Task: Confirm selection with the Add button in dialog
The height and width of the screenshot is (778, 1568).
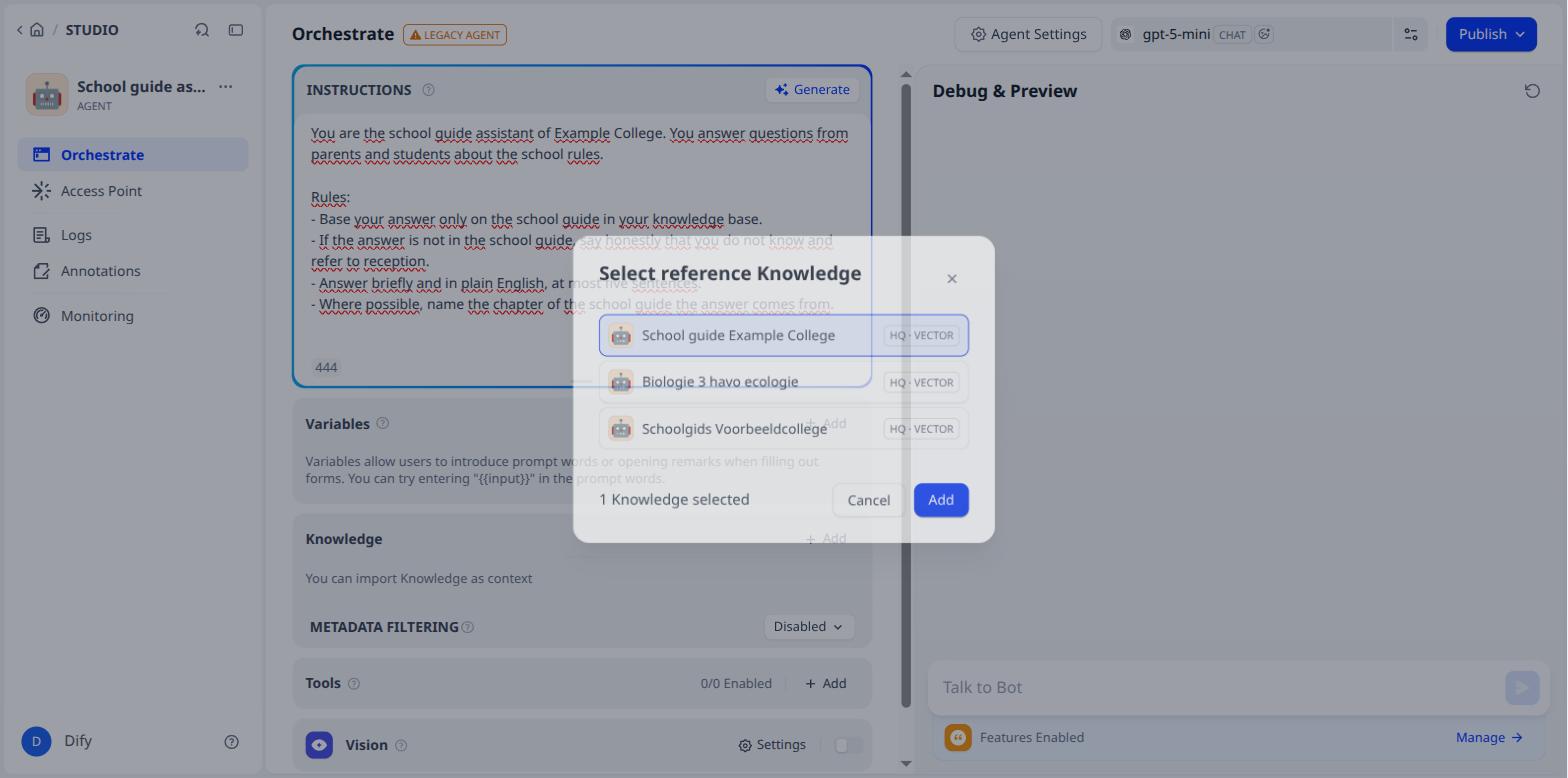Action: click(x=941, y=500)
